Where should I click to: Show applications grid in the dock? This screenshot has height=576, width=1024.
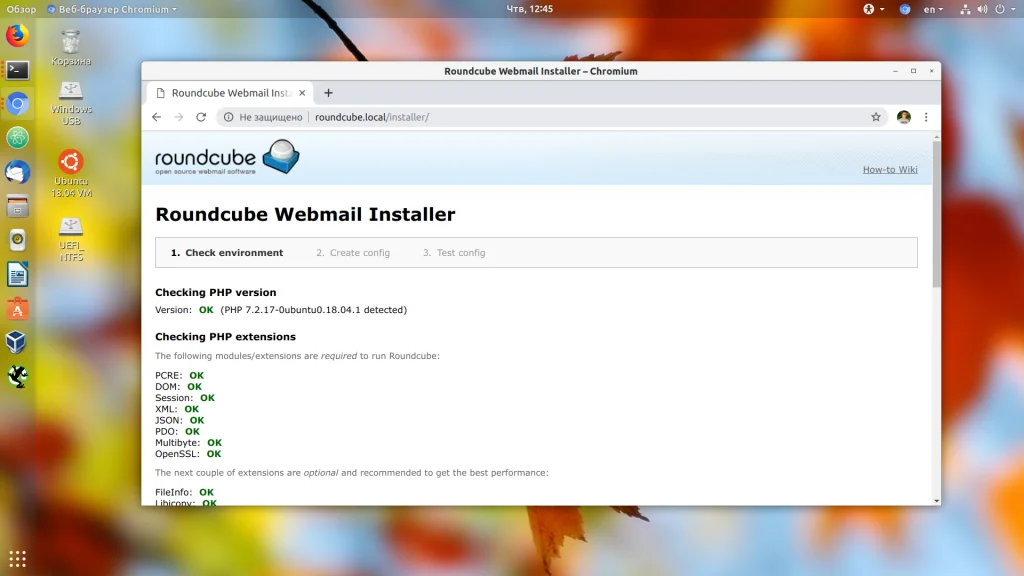18,559
